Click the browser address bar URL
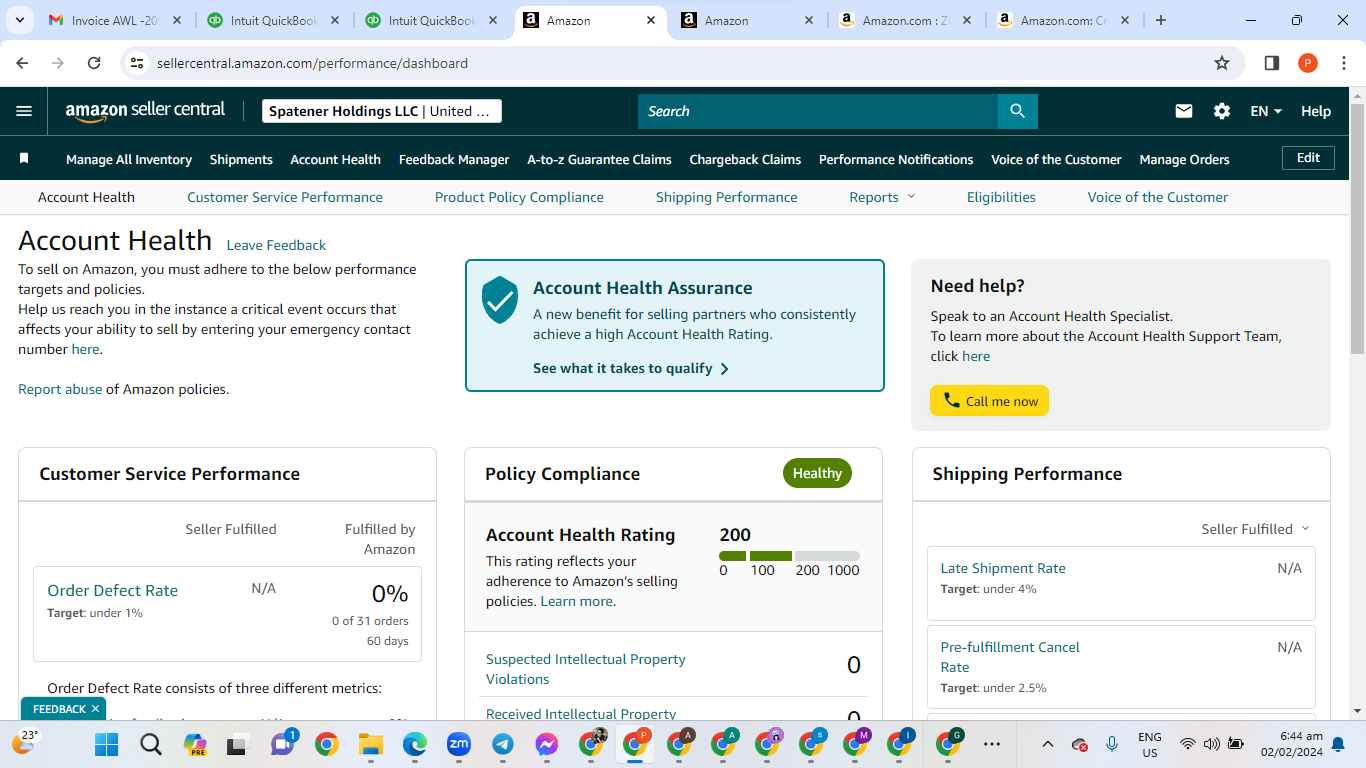The image size is (1366, 768). tap(312, 63)
